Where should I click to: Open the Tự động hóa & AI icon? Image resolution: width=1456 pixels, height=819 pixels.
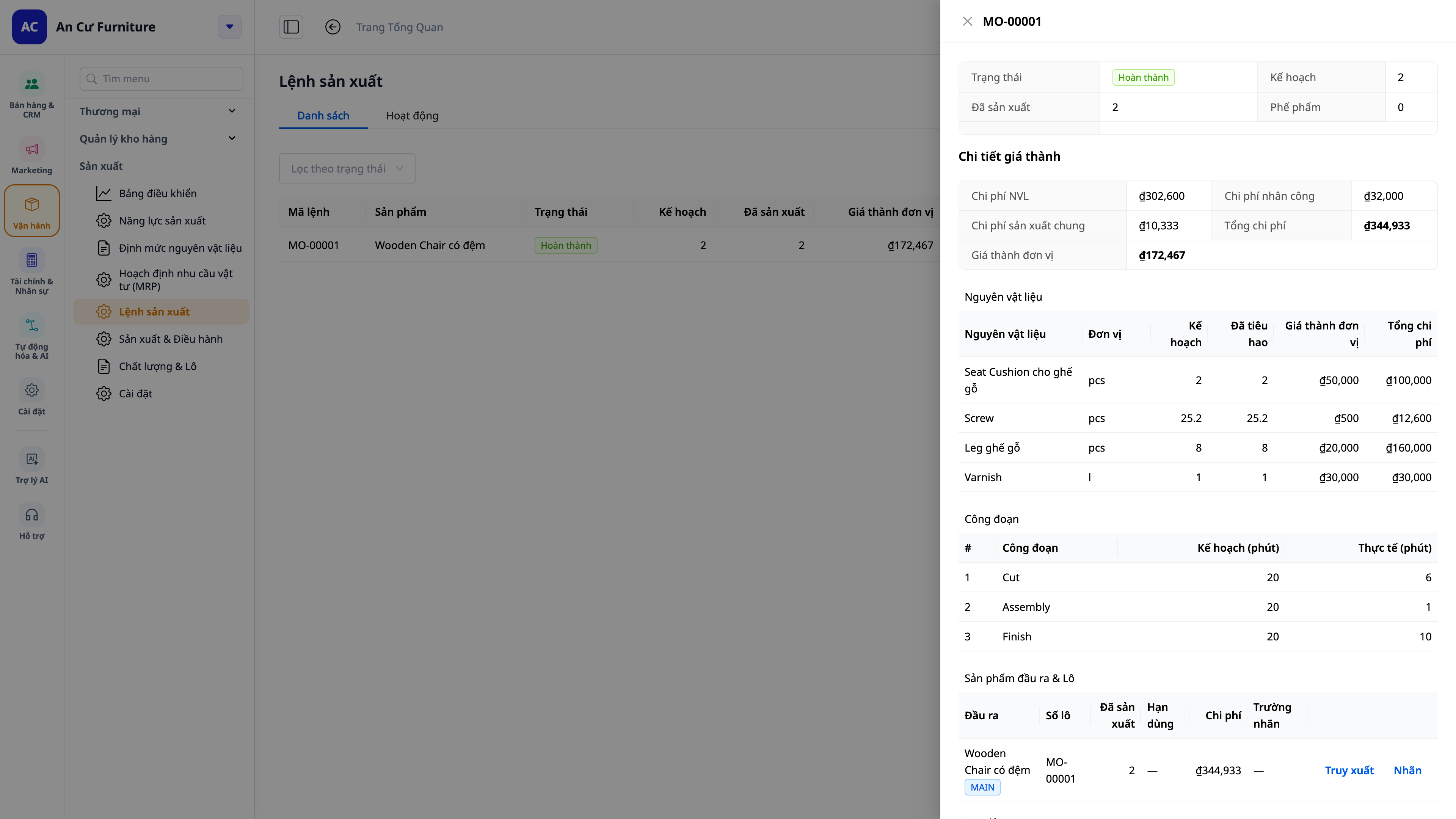(31, 326)
